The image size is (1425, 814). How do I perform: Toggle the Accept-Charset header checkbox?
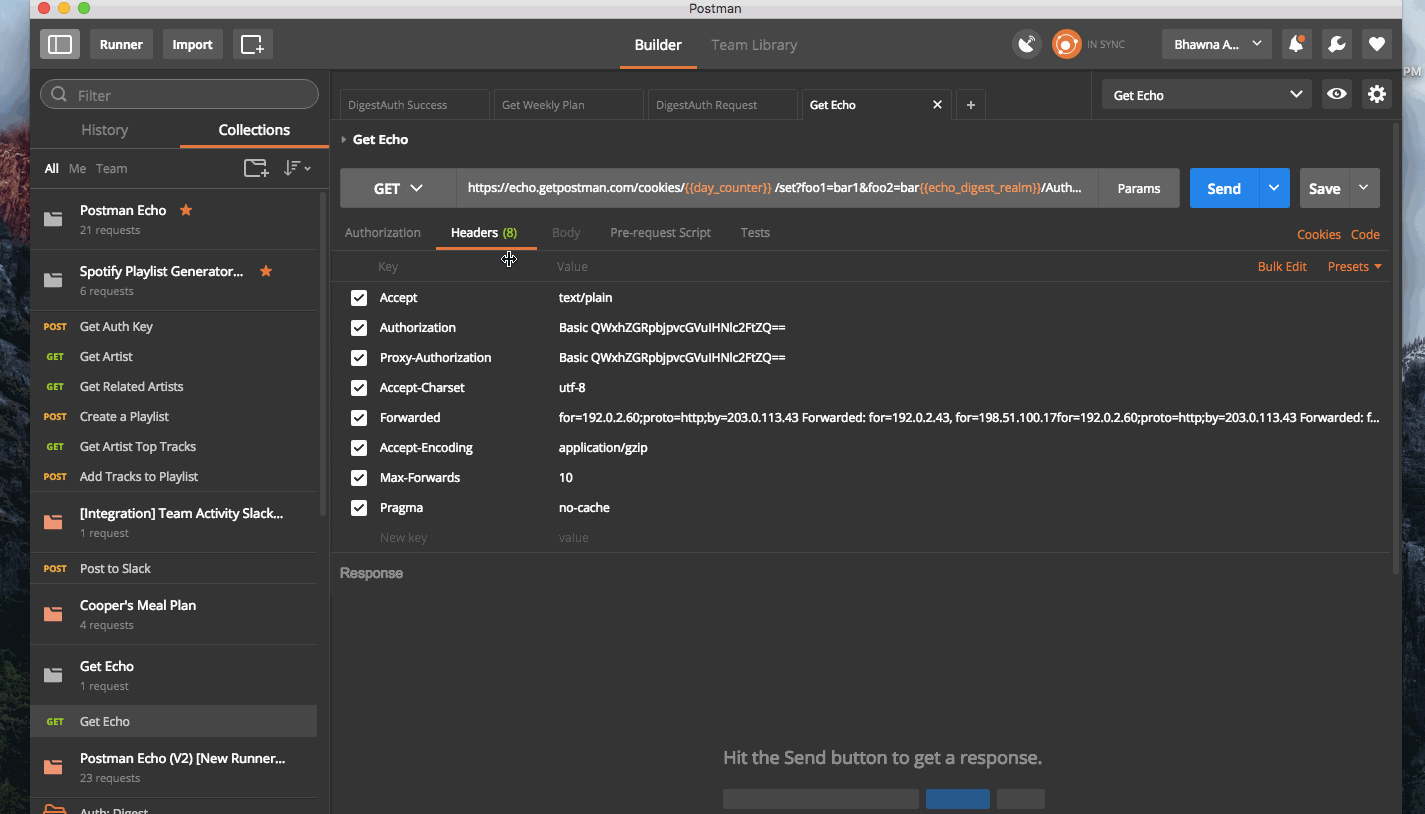click(x=359, y=388)
